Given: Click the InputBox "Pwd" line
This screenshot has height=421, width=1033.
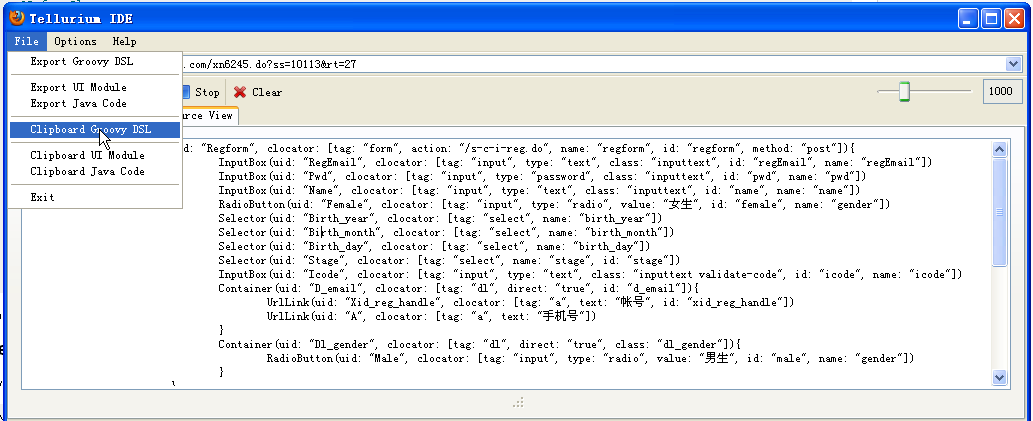Looking at the screenshot, I should [542, 177].
